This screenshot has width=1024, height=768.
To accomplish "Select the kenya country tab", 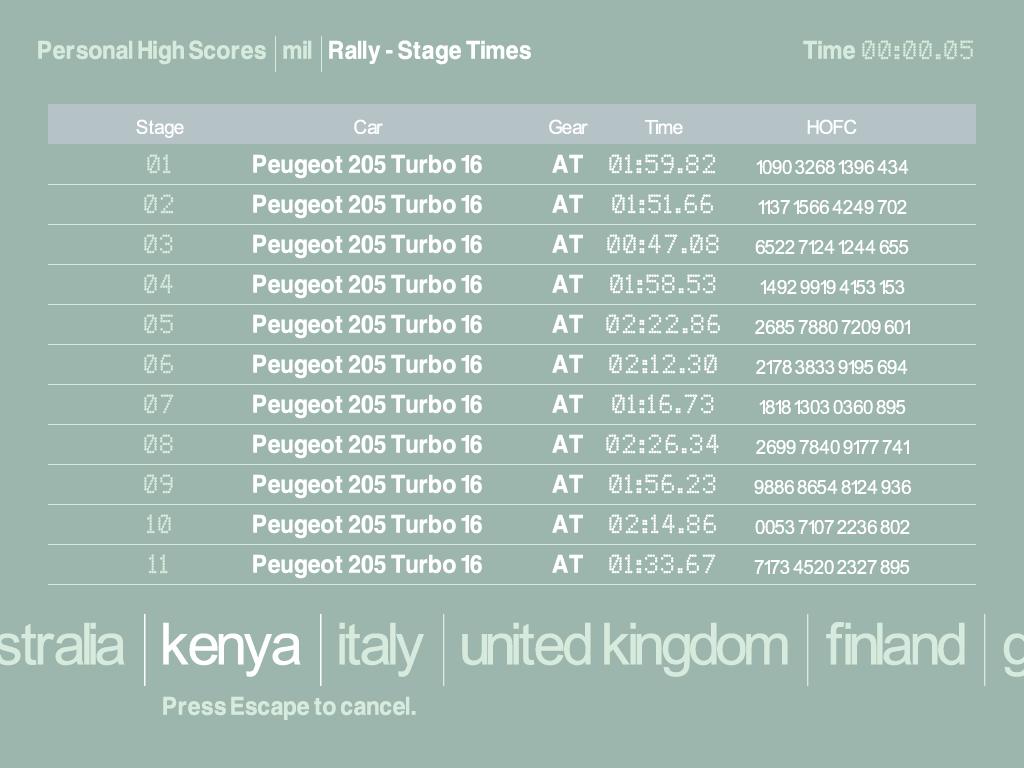I will point(230,647).
